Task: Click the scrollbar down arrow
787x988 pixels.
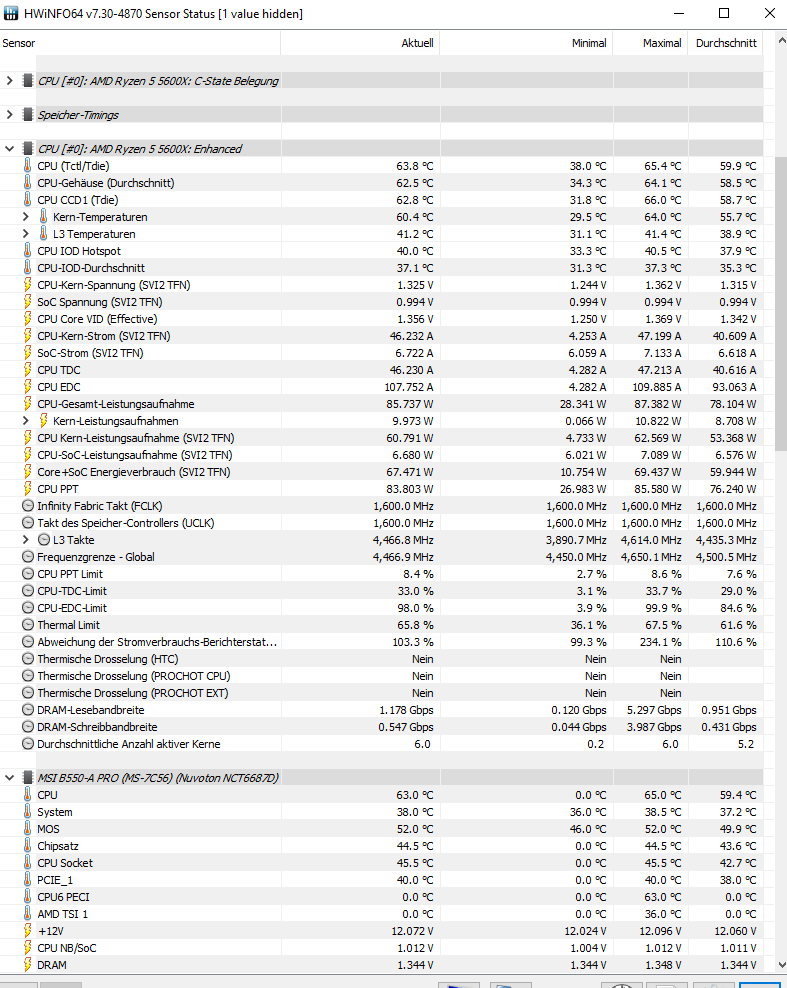Action: [x=781, y=965]
